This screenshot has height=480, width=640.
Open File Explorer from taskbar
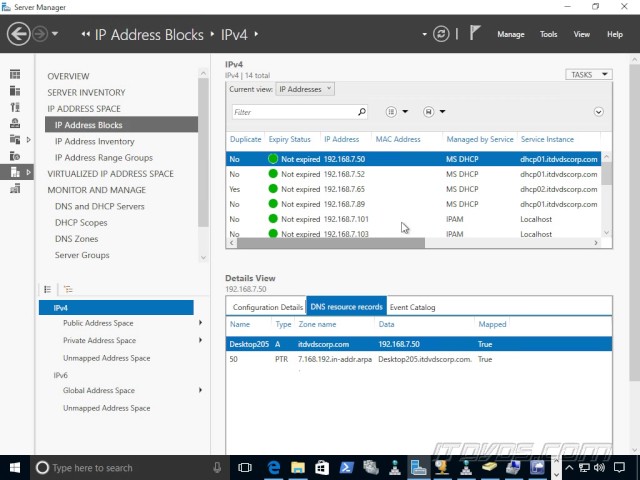(x=298, y=468)
